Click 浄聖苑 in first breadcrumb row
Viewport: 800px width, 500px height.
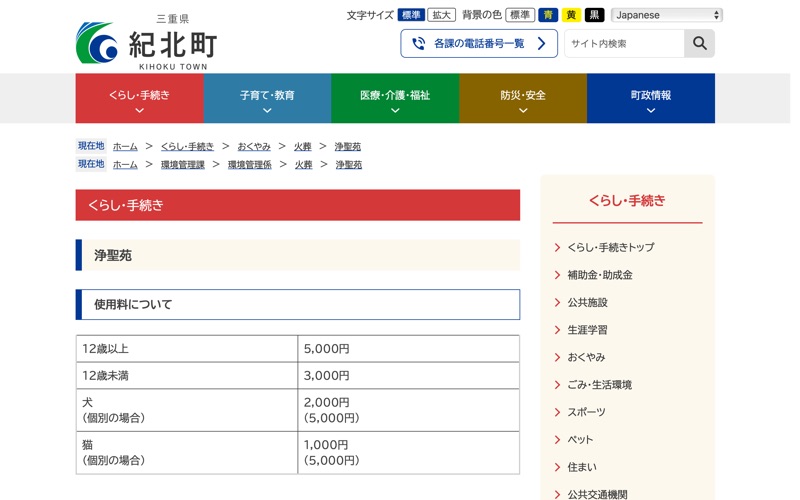point(347,146)
